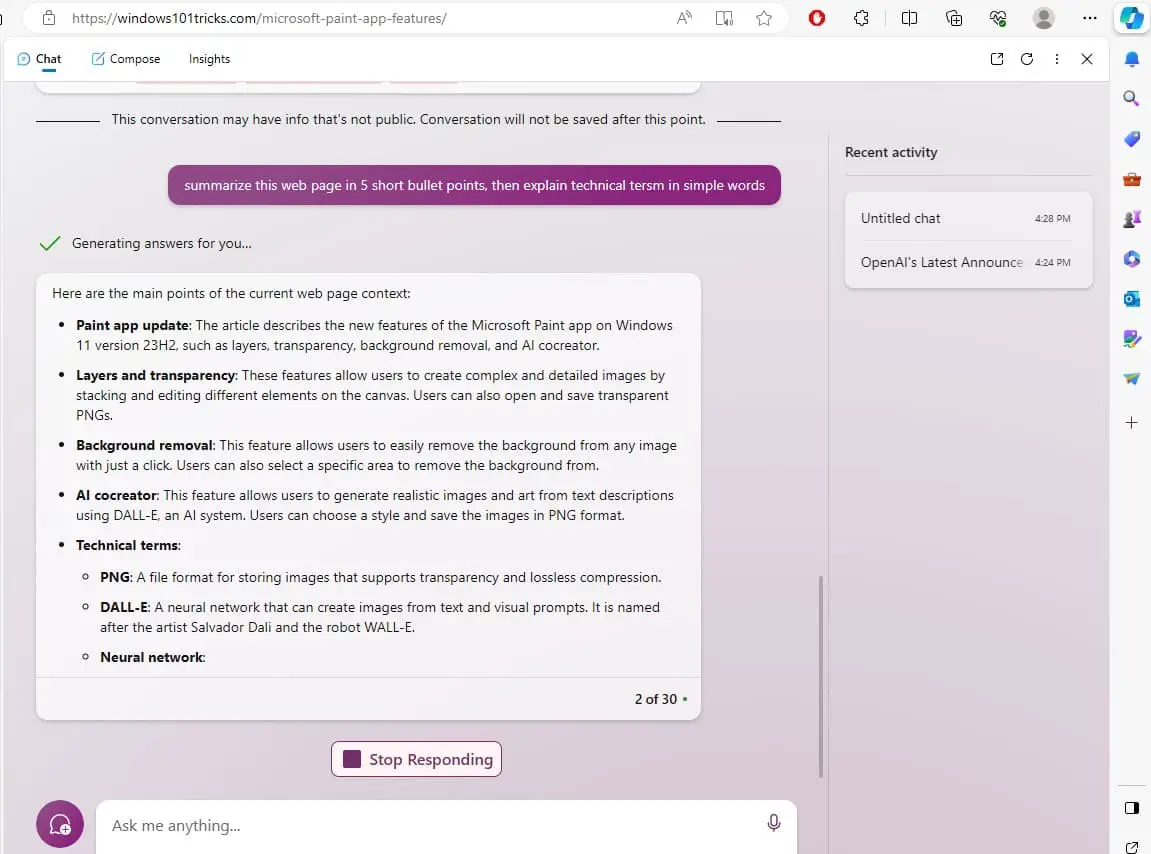The image size is (1151, 854).
Task: Click the 'Background removal' bullet text
Action: pyautogui.click(x=145, y=445)
